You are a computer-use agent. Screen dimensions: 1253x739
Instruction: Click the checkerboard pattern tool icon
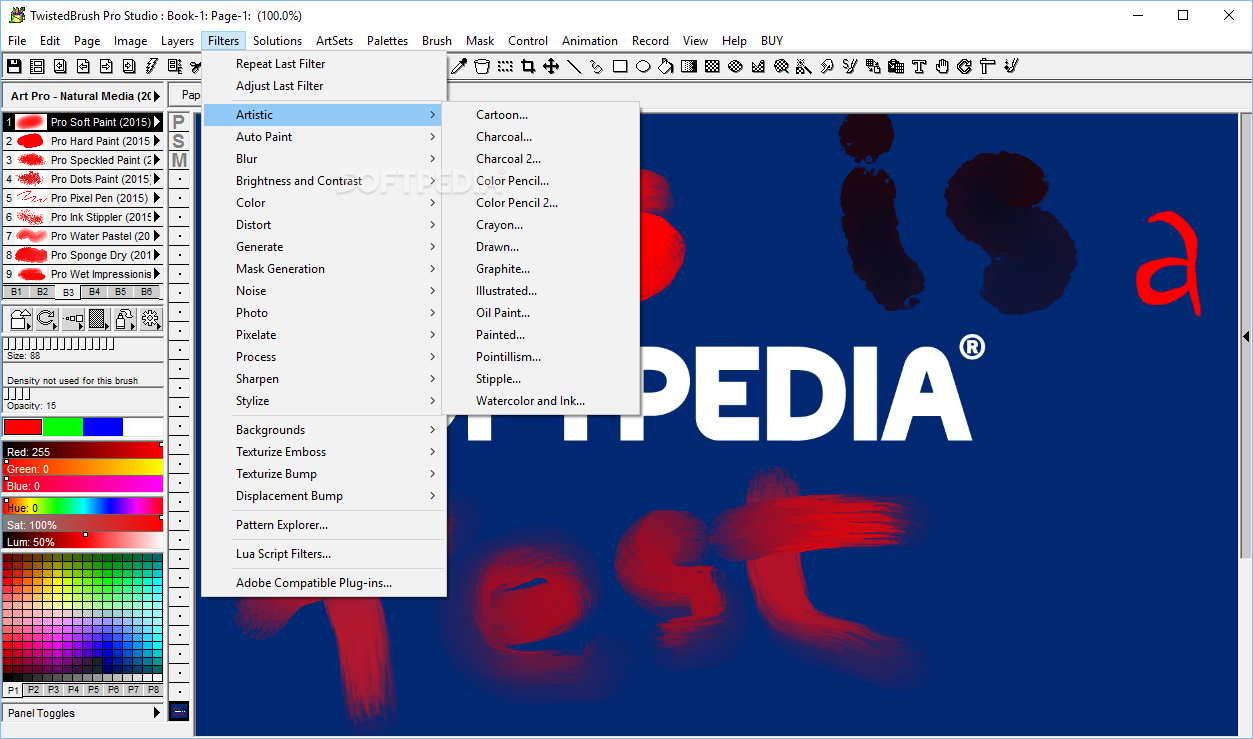(711, 66)
